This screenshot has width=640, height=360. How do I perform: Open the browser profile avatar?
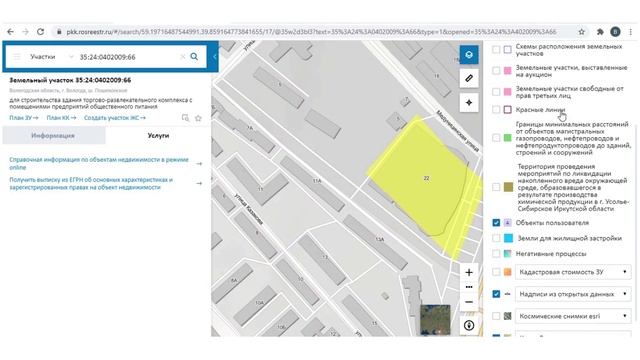[x=616, y=31]
